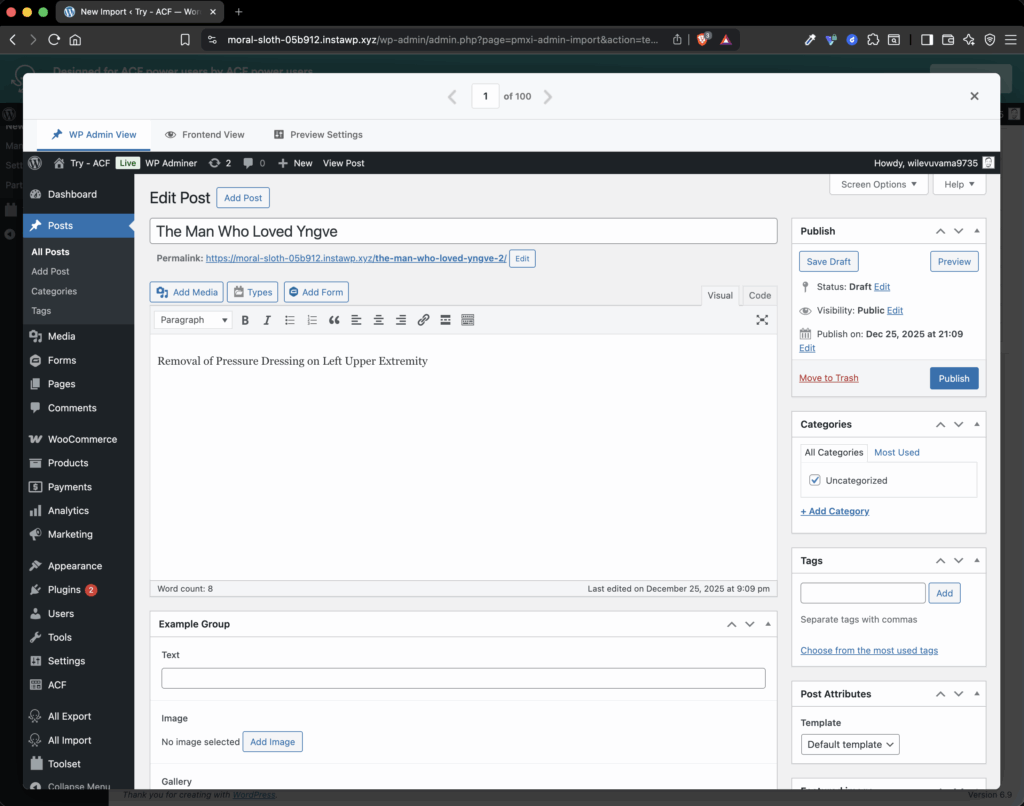
Task: Click the Publish button
Action: 954,378
